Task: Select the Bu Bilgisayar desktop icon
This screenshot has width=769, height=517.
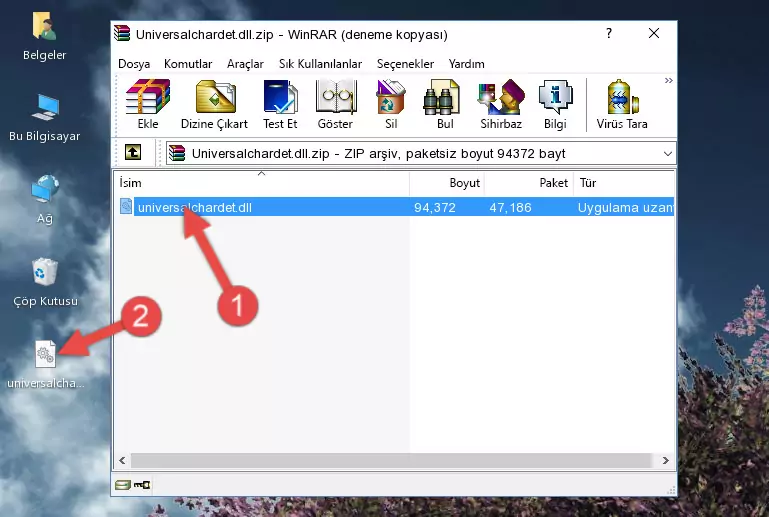Action: [44, 119]
